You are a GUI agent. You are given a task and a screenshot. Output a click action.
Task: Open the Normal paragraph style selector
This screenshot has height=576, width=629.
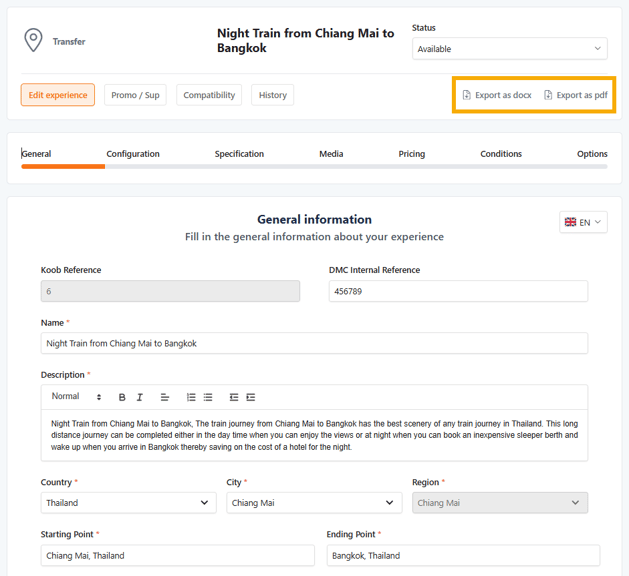point(76,397)
